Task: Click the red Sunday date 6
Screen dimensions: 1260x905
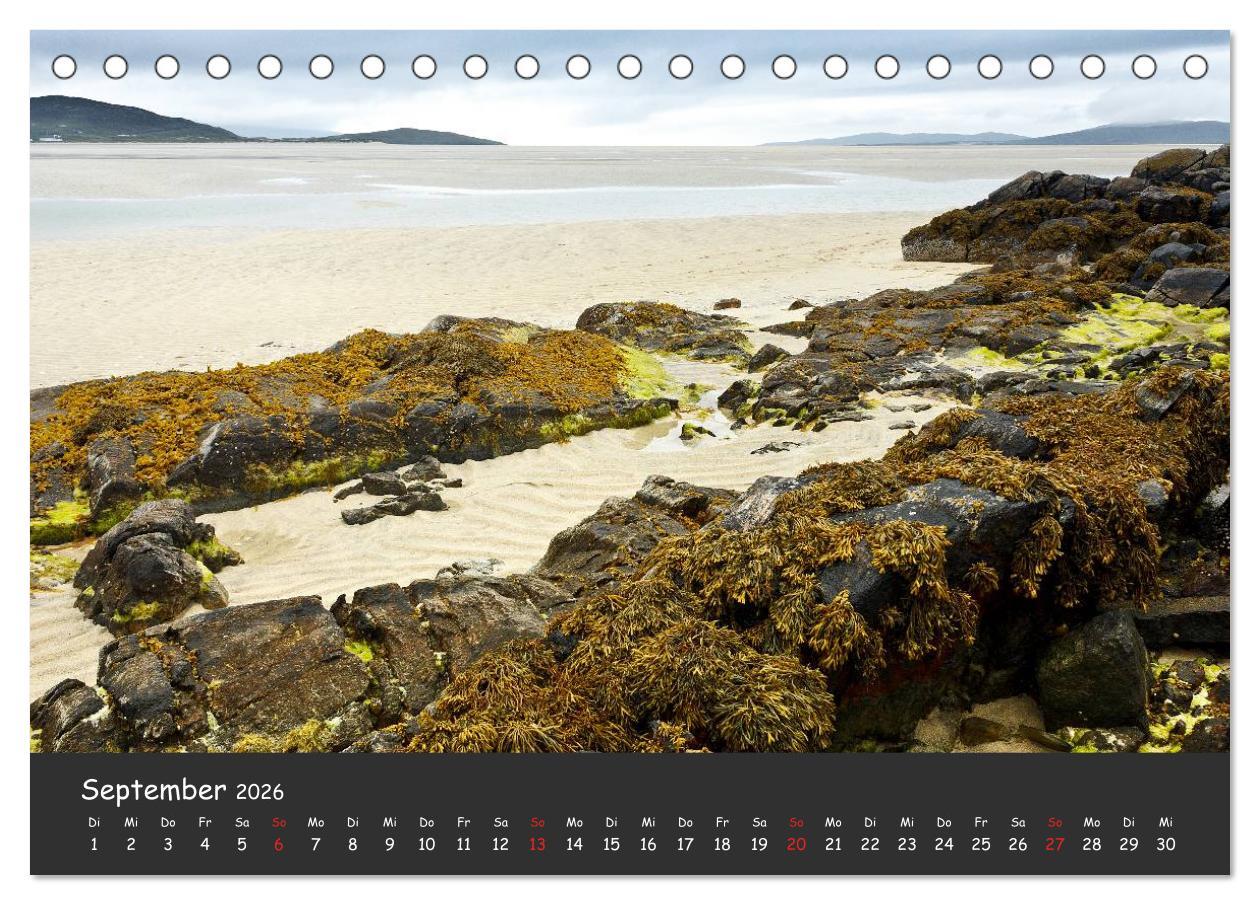Action: pos(276,842)
